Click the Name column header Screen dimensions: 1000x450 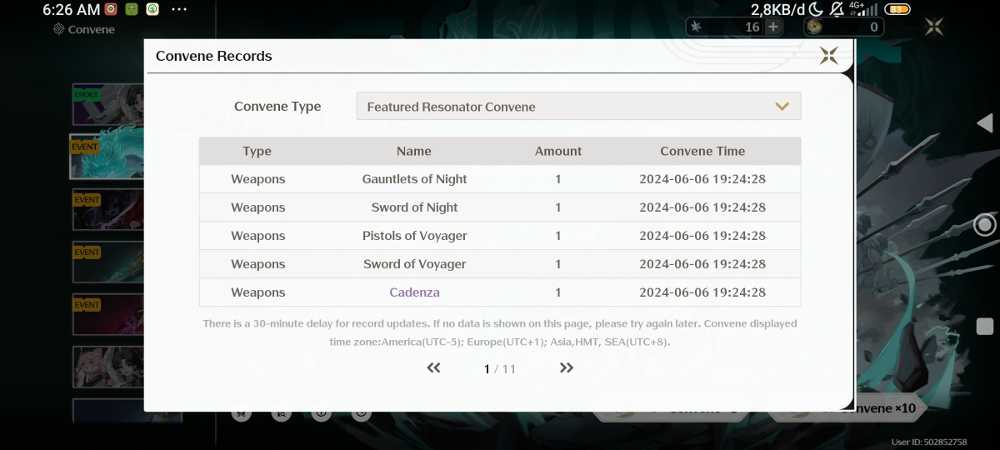coord(414,151)
